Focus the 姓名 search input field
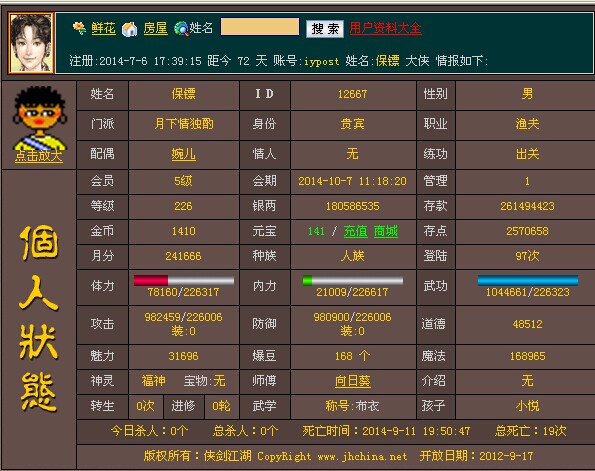 click(x=260, y=27)
